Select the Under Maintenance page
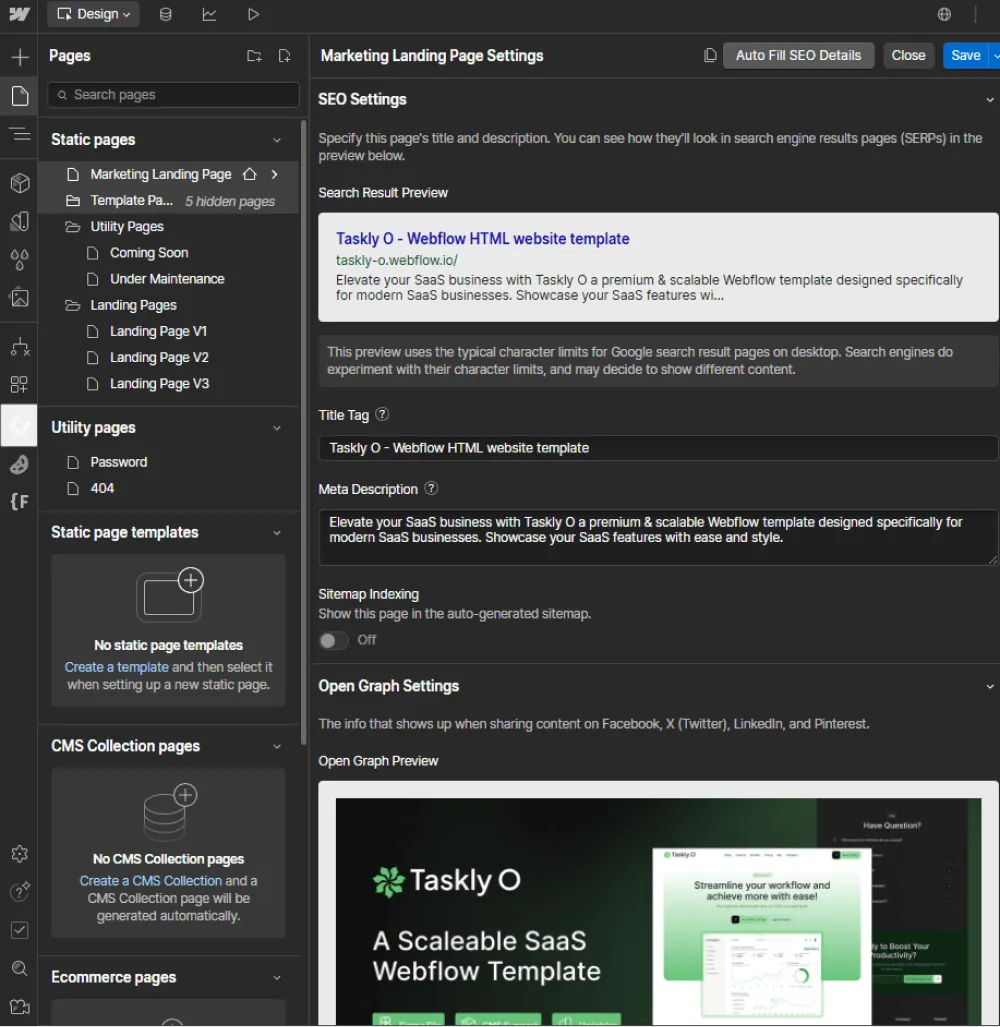The image size is (1000, 1027). (168, 279)
